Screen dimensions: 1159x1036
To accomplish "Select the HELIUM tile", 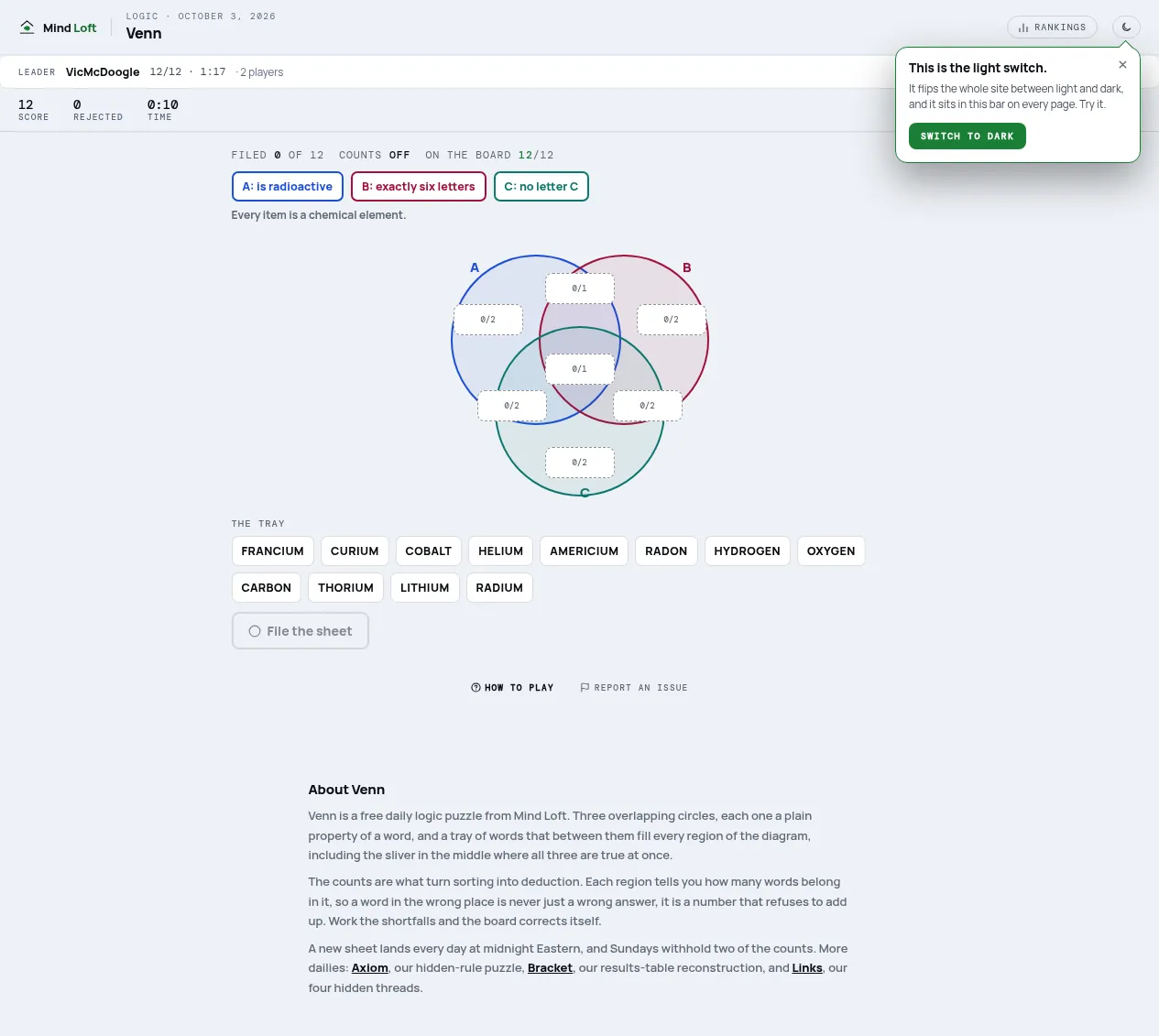I will click(x=501, y=551).
